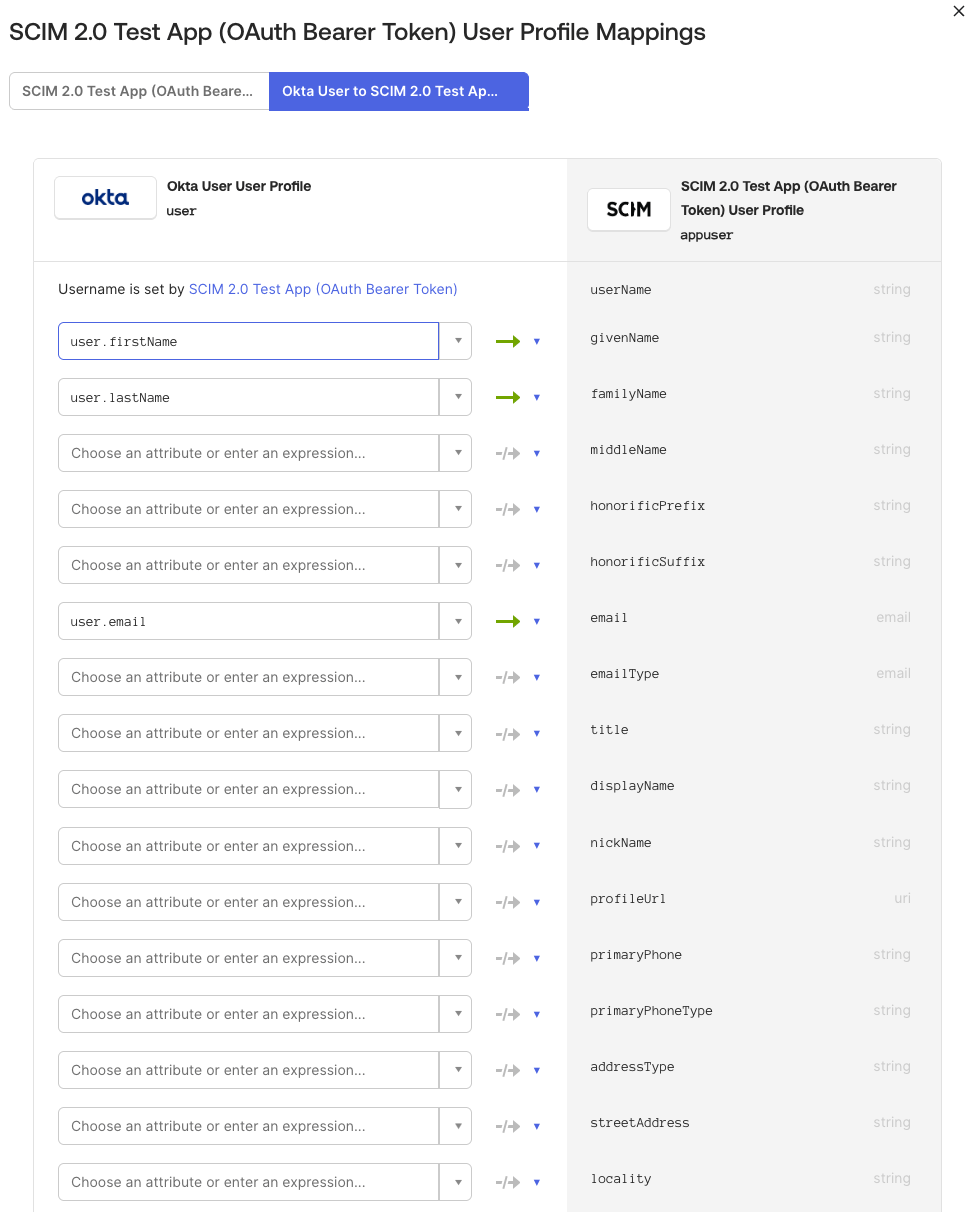
Task: Click the givenName attribute label
Action: tap(625, 338)
